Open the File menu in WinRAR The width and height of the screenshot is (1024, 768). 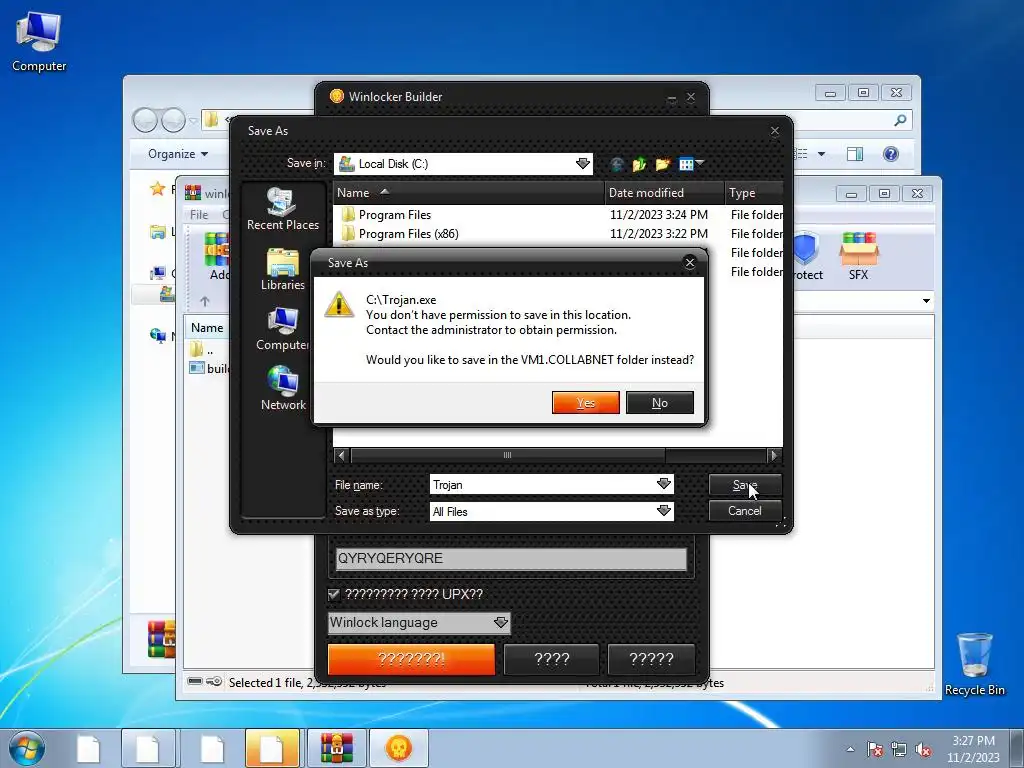[x=199, y=215]
